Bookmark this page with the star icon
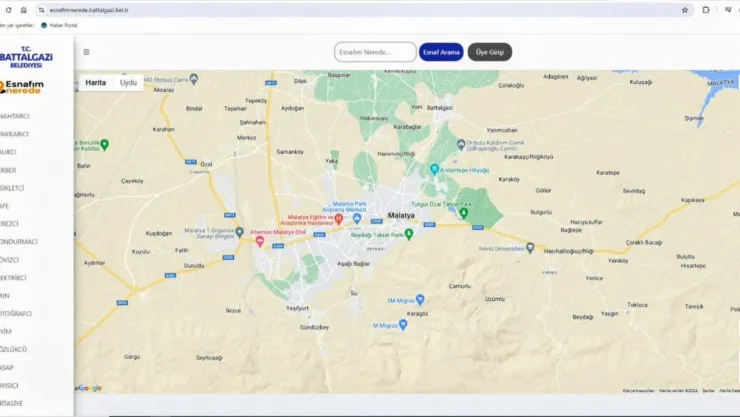Image resolution: width=740 pixels, height=417 pixels. pos(685,10)
